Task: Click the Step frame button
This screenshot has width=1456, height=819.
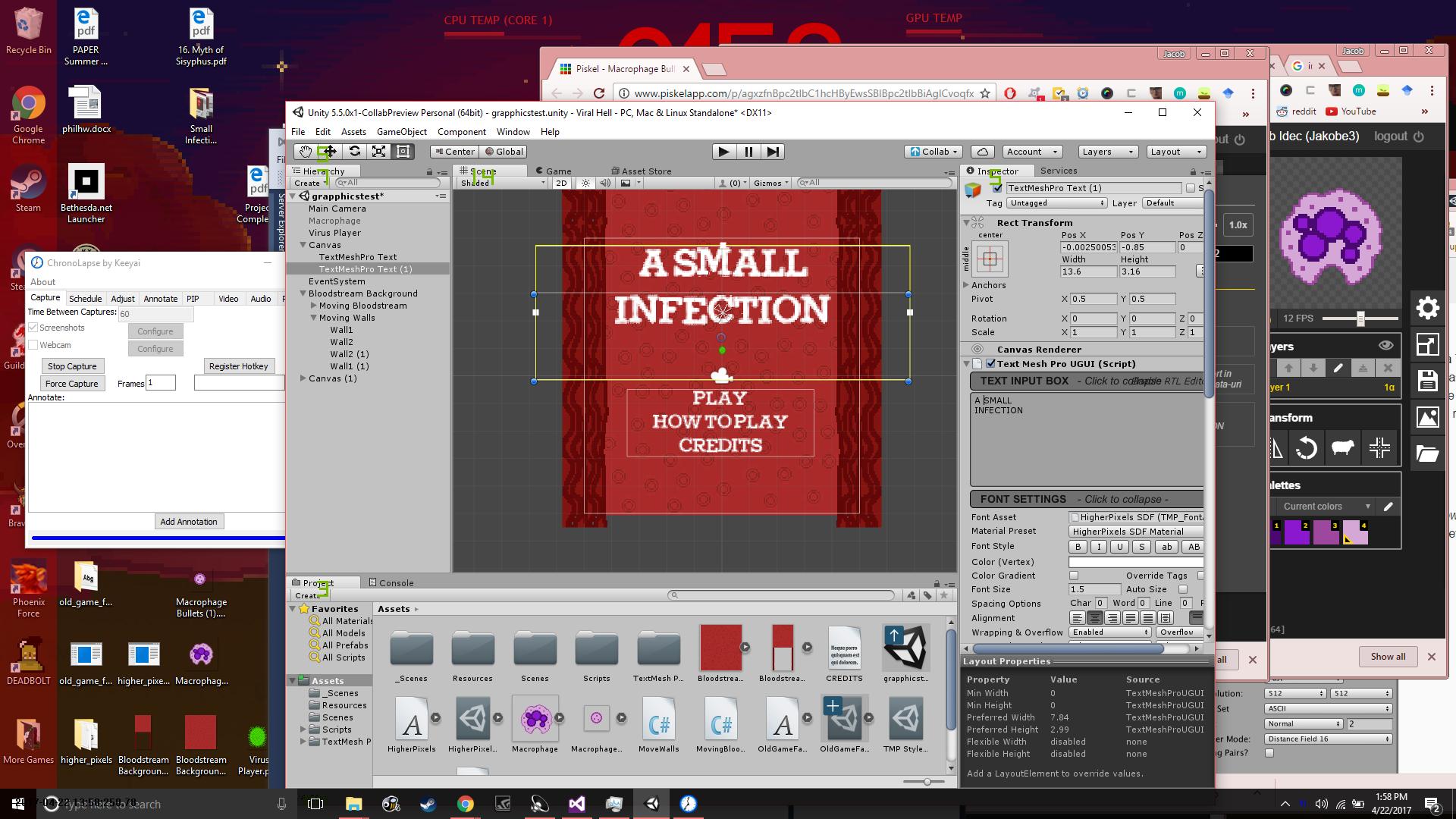Action: 773,152
